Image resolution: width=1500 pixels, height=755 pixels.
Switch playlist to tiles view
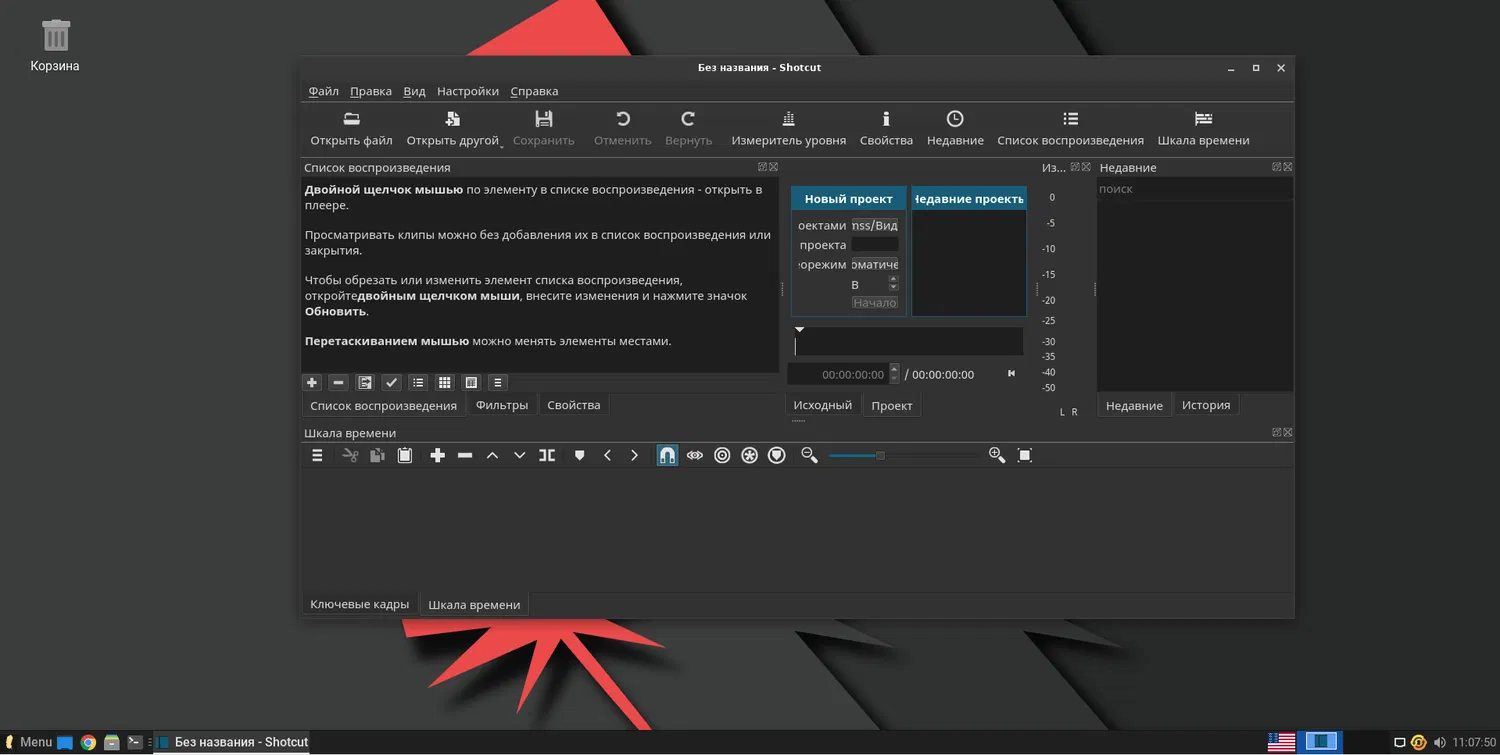click(x=471, y=382)
